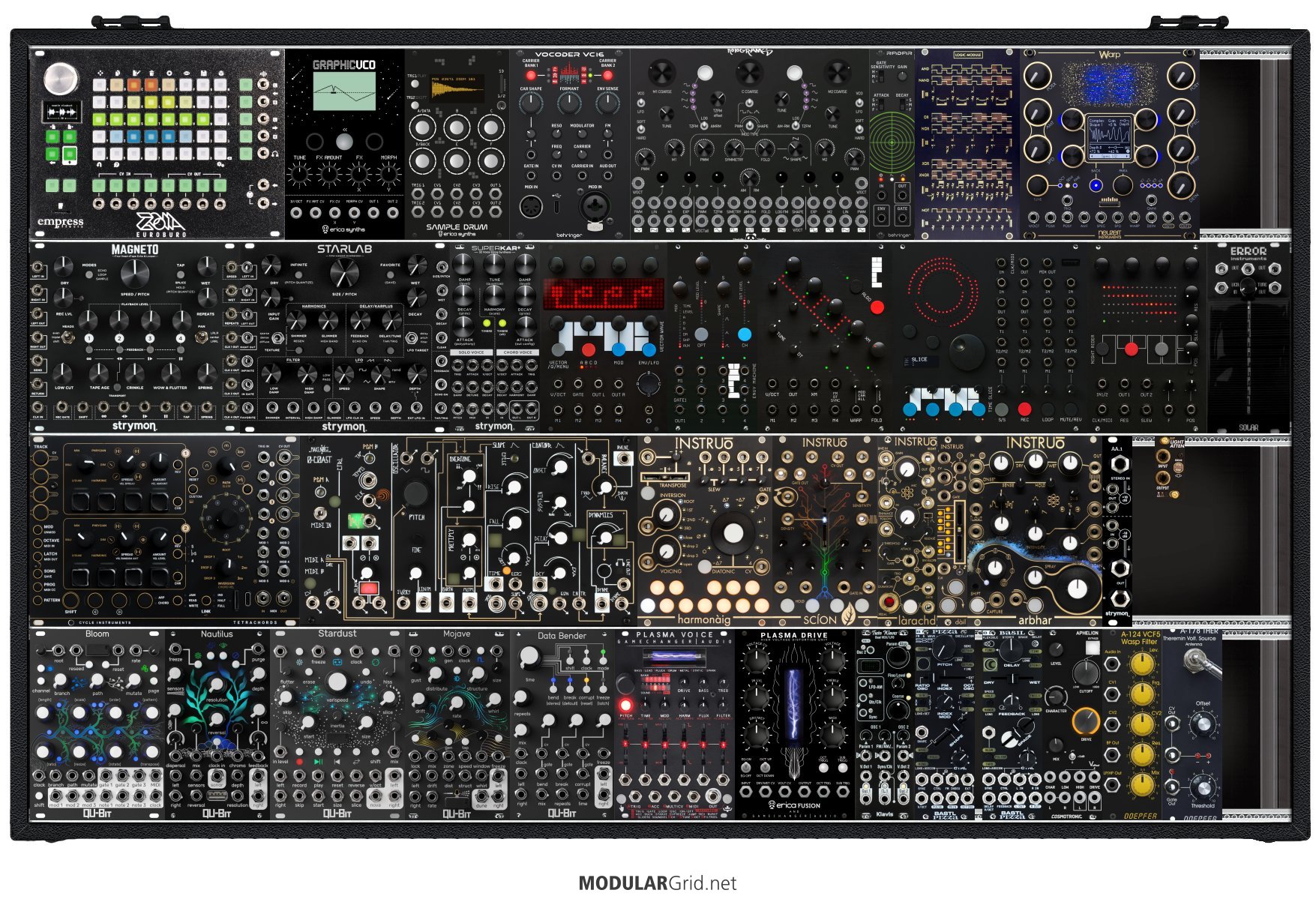1316x899 pixels.
Task: Click the Doepfer logo under the Wasp Filter
Action: coord(1140,816)
